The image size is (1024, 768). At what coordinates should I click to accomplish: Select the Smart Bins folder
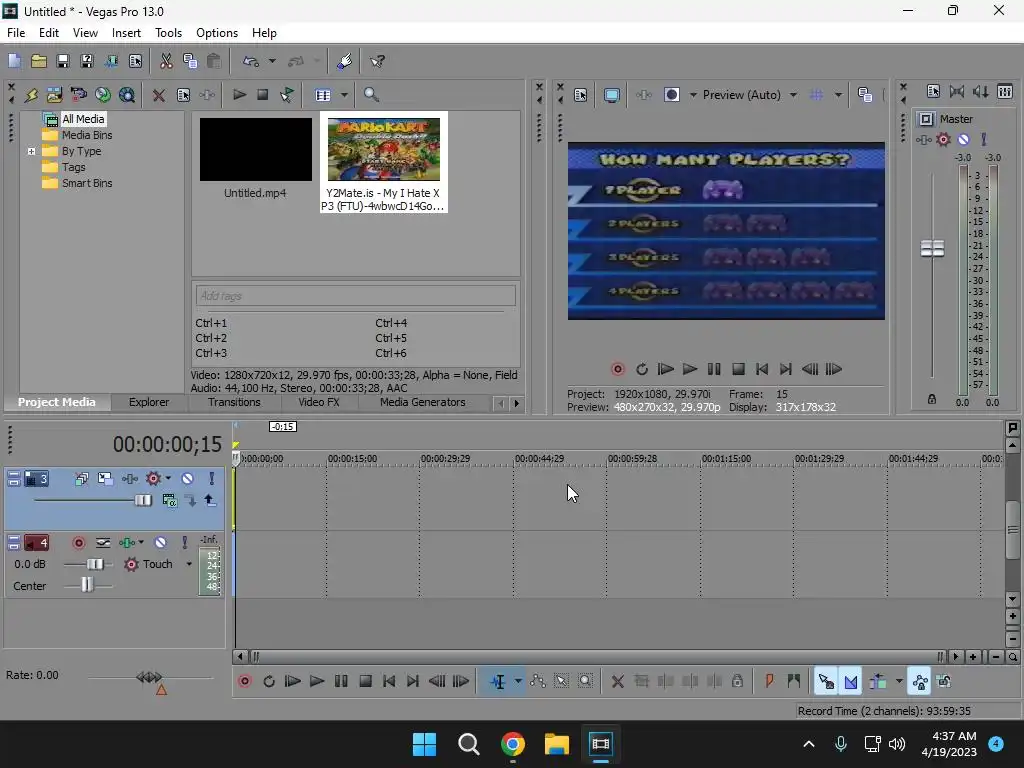[87, 184]
